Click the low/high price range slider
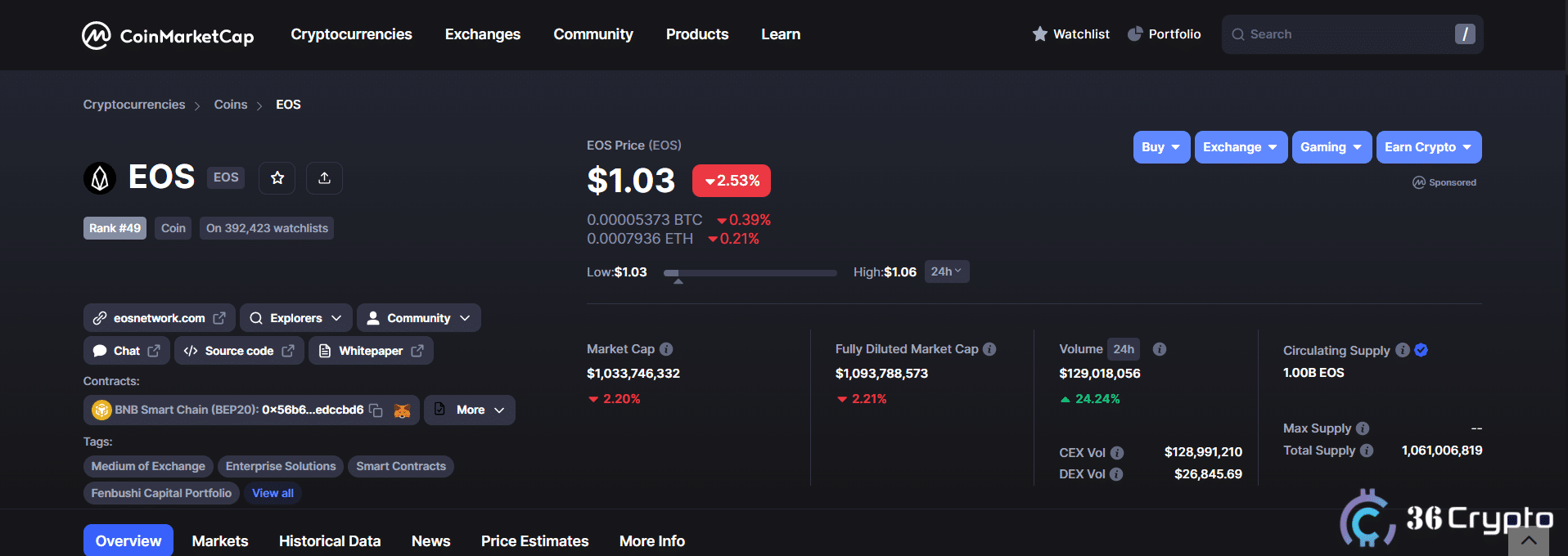Viewport: 1568px width, 556px height. click(750, 273)
